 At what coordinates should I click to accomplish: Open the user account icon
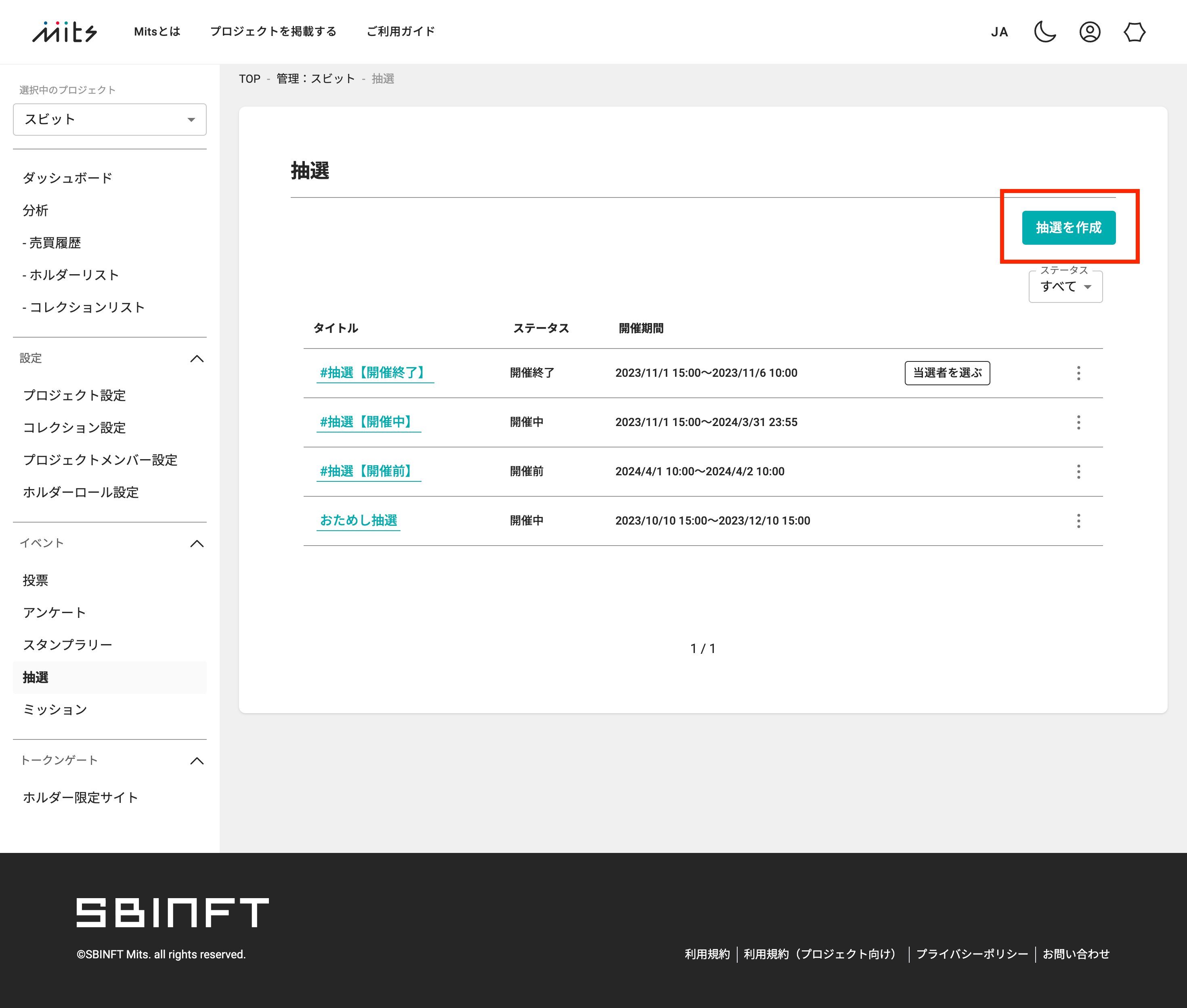[x=1089, y=32]
